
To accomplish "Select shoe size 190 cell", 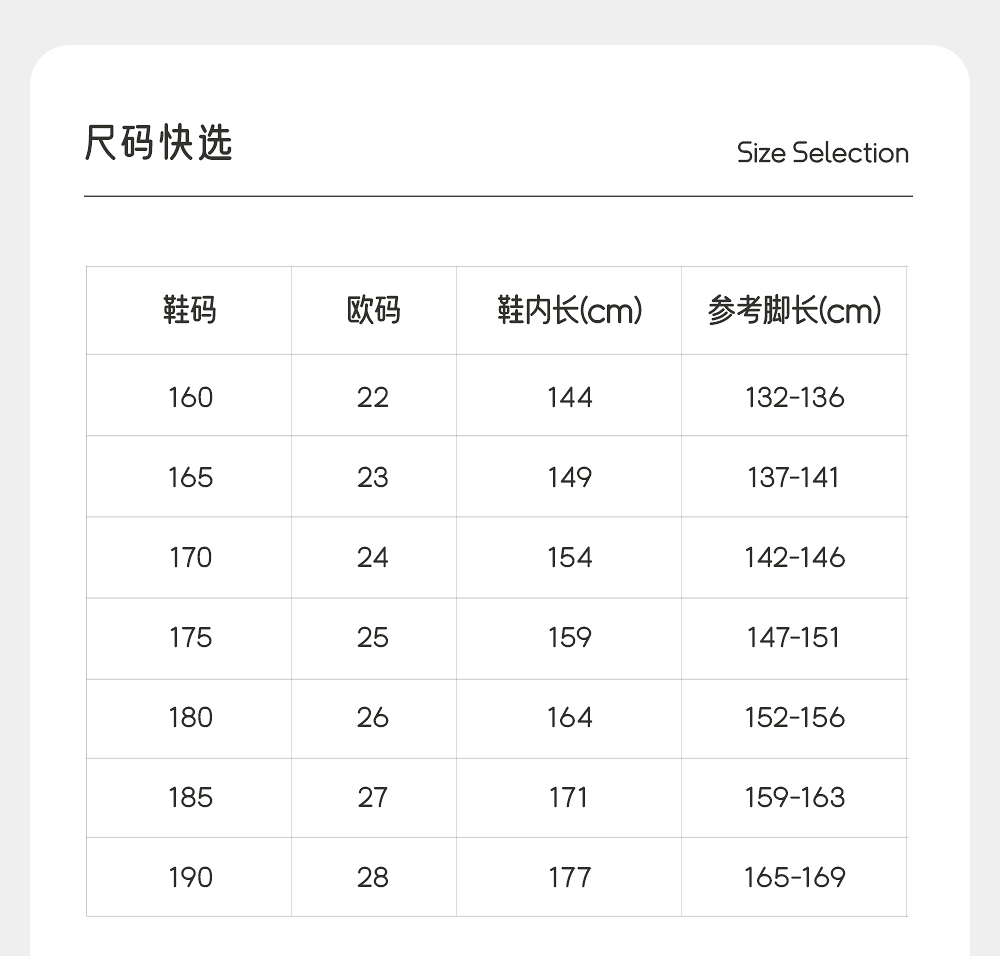I will point(190,877).
